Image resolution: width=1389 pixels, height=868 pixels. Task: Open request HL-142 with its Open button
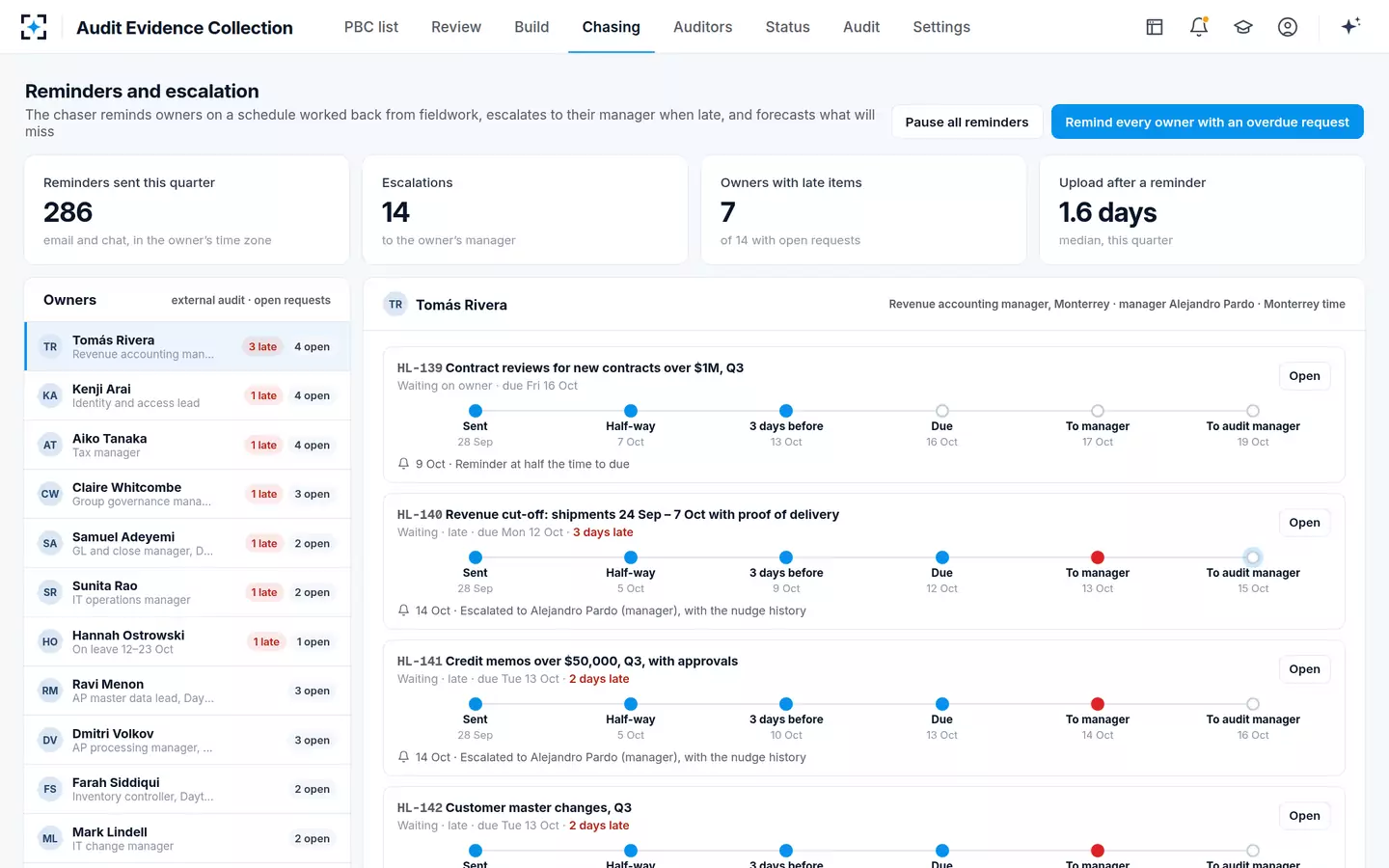point(1304,816)
